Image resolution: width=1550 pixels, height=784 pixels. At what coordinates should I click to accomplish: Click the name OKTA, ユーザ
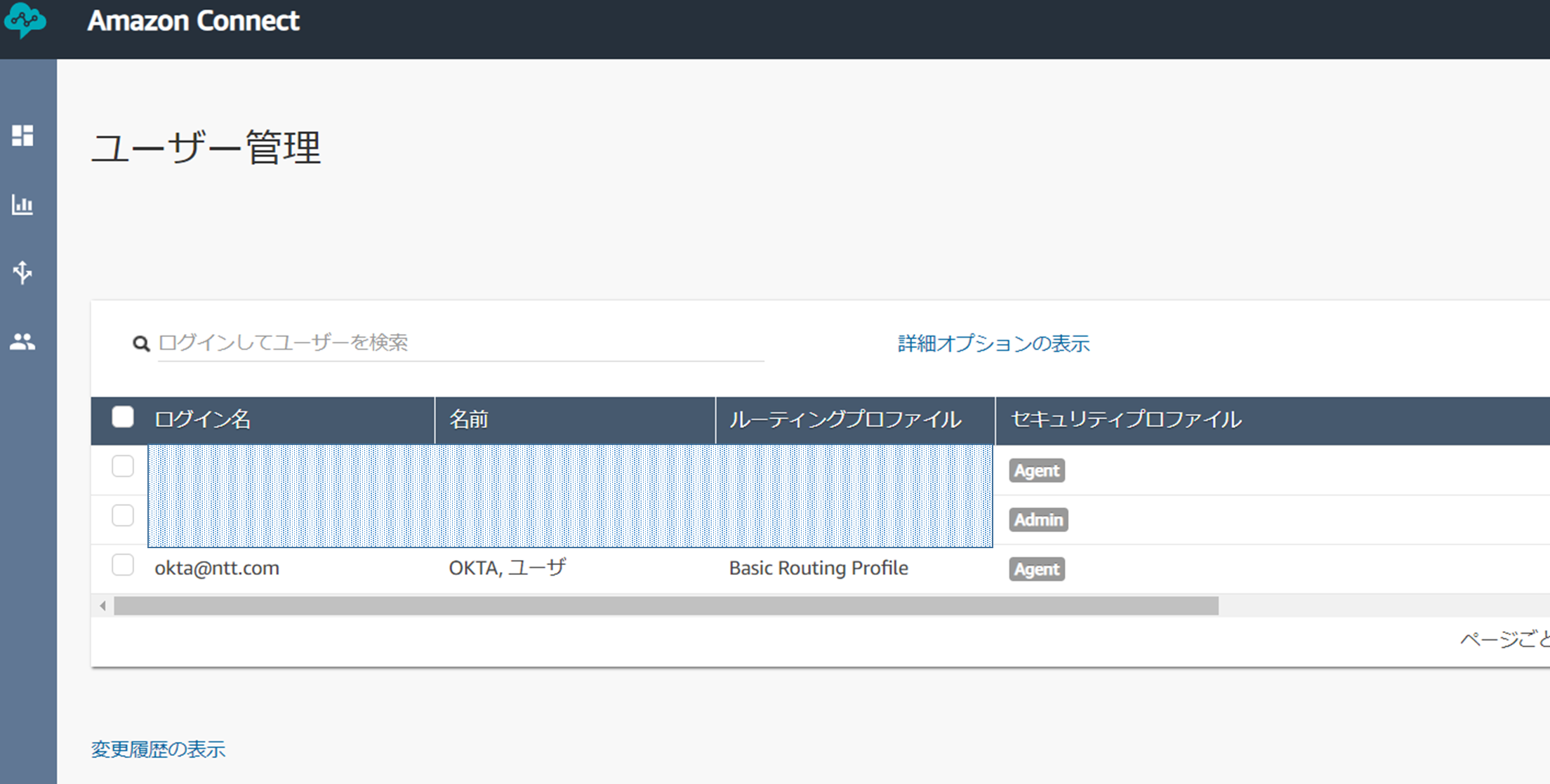click(507, 567)
